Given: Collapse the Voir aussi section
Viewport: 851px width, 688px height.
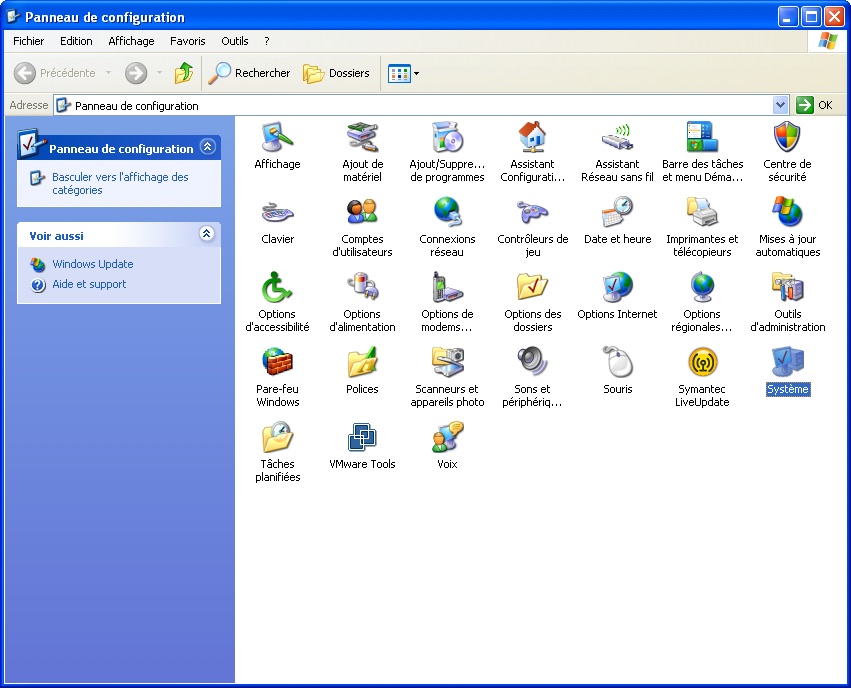Looking at the screenshot, I should pos(207,234).
